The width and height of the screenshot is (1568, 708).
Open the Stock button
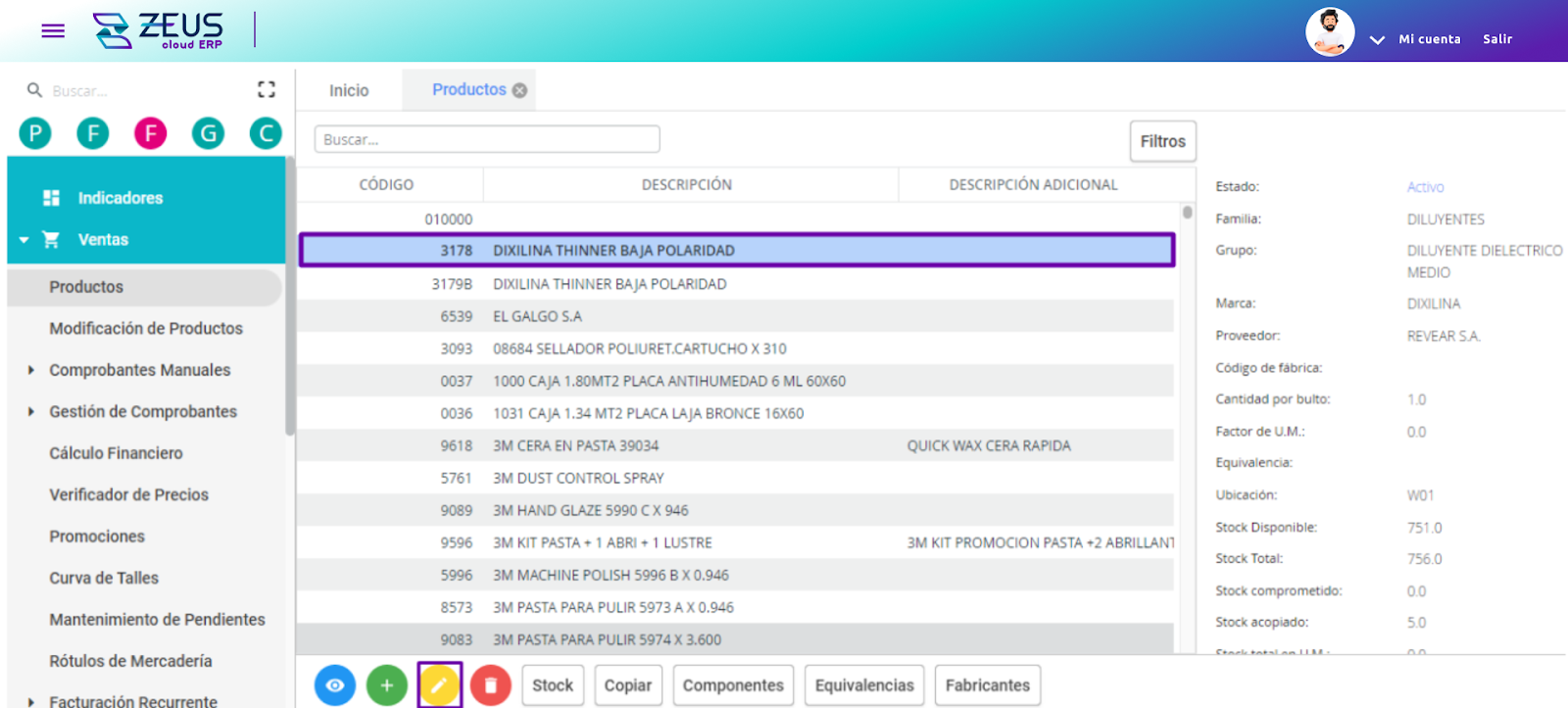[x=553, y=685]
